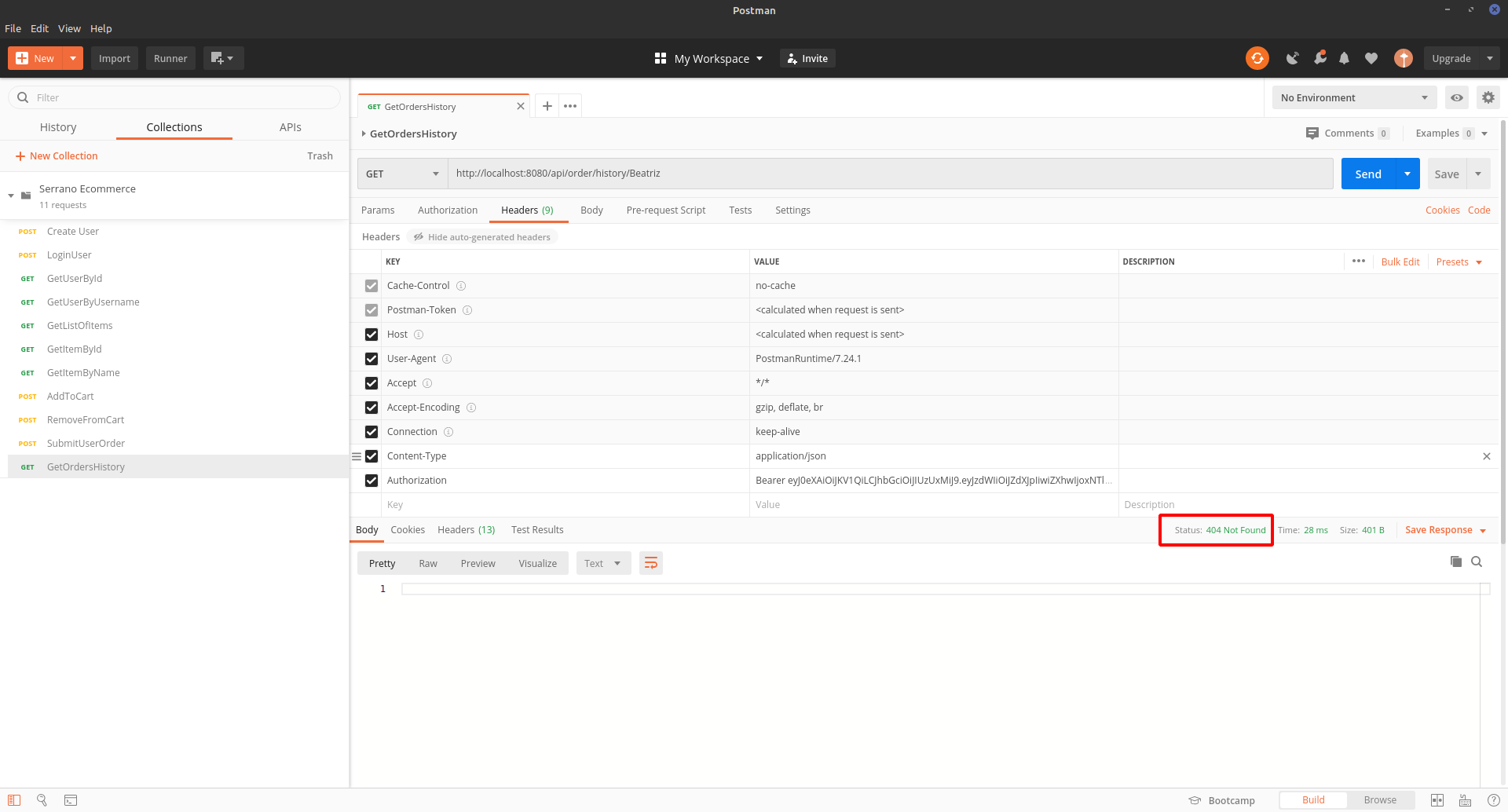
Task: Open Bulk Edit for headers
Action: coord(1400,262)
